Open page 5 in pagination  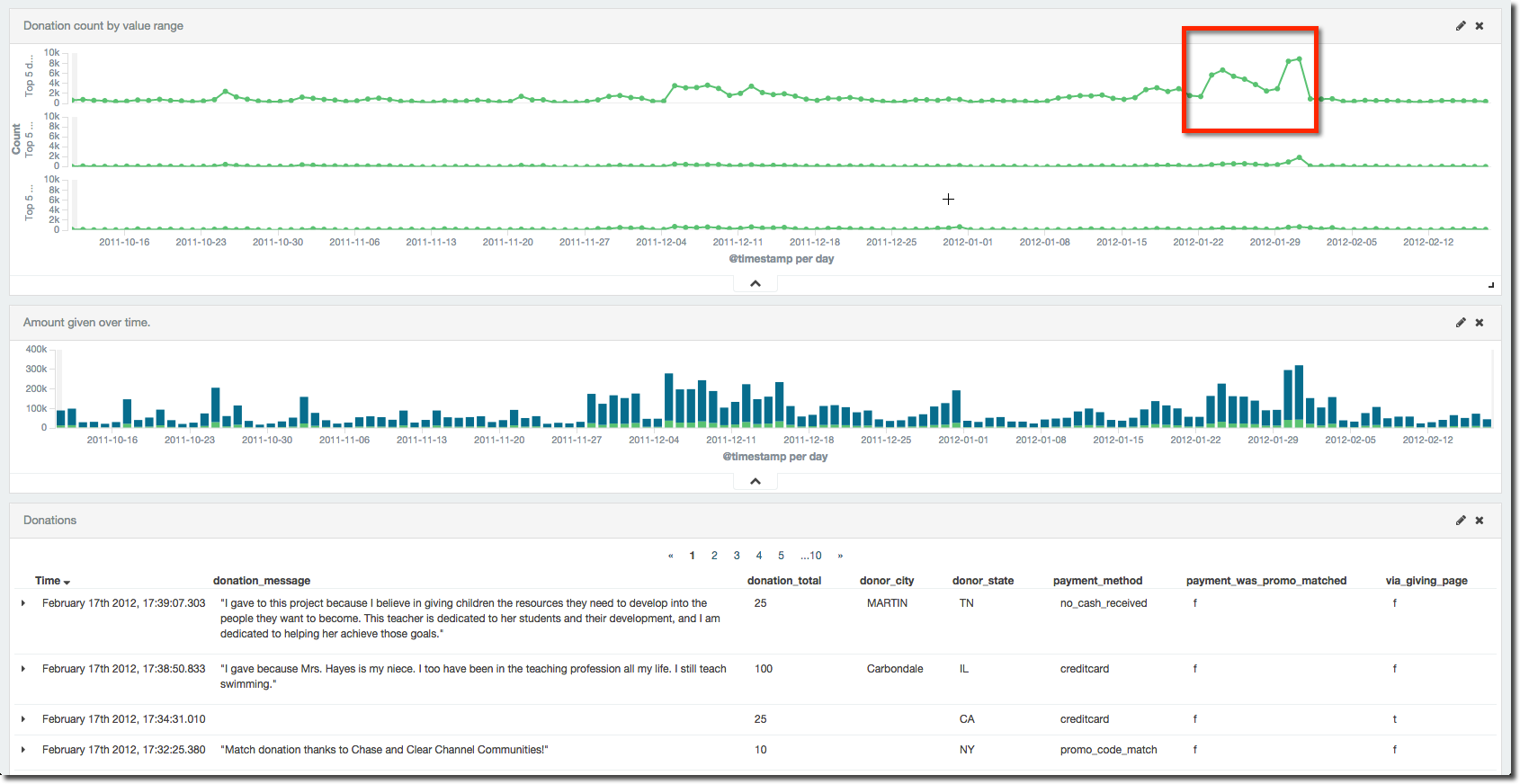point(781,556)
